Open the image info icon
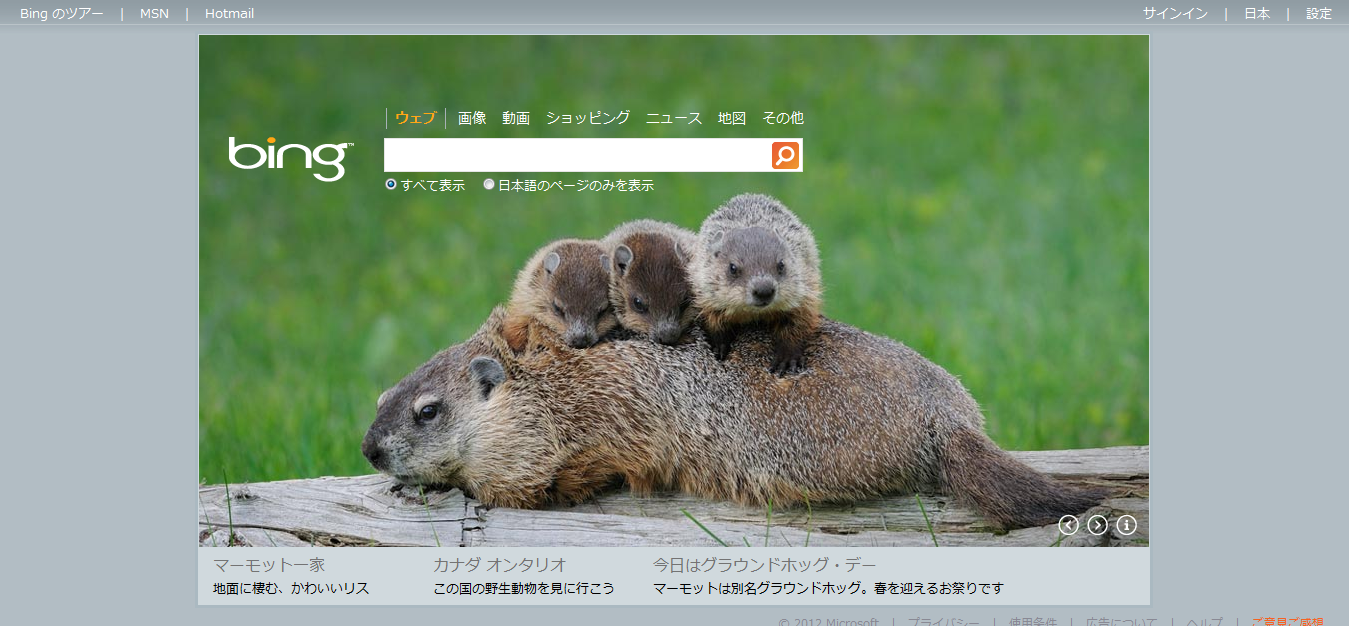 (1126, 525)
